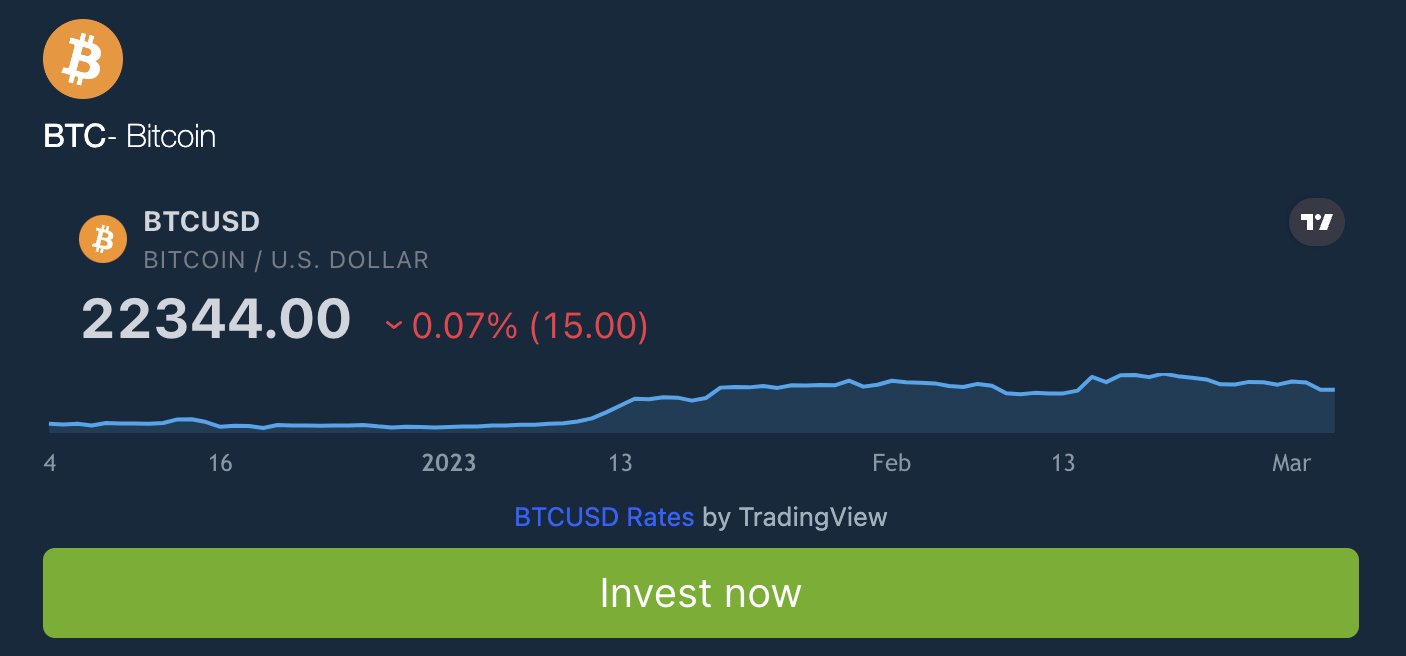Screen dimensions: 1406x656
Task: Click the red down-arrow change indicator
Action: [x=394, y=325]
